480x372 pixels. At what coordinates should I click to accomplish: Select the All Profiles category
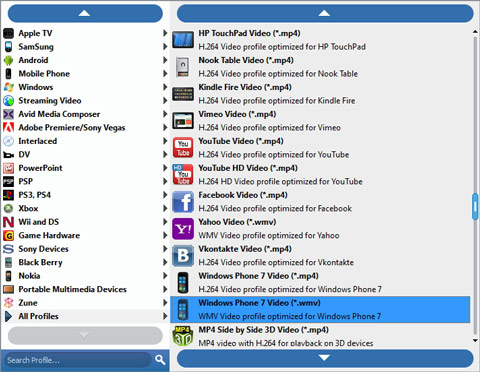85,316
